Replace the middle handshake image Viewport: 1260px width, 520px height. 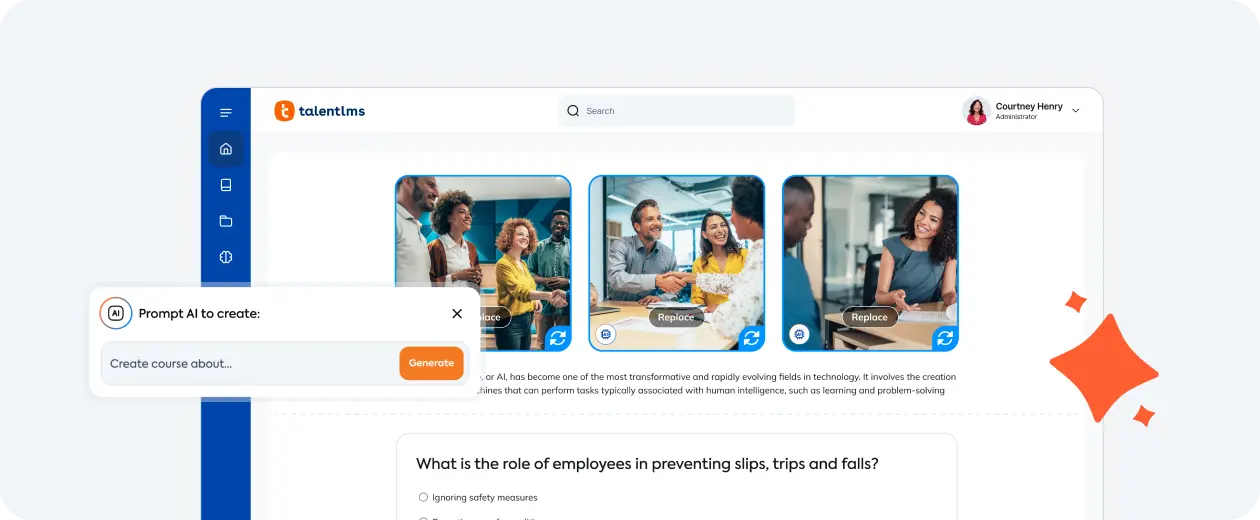pos(676,317)
